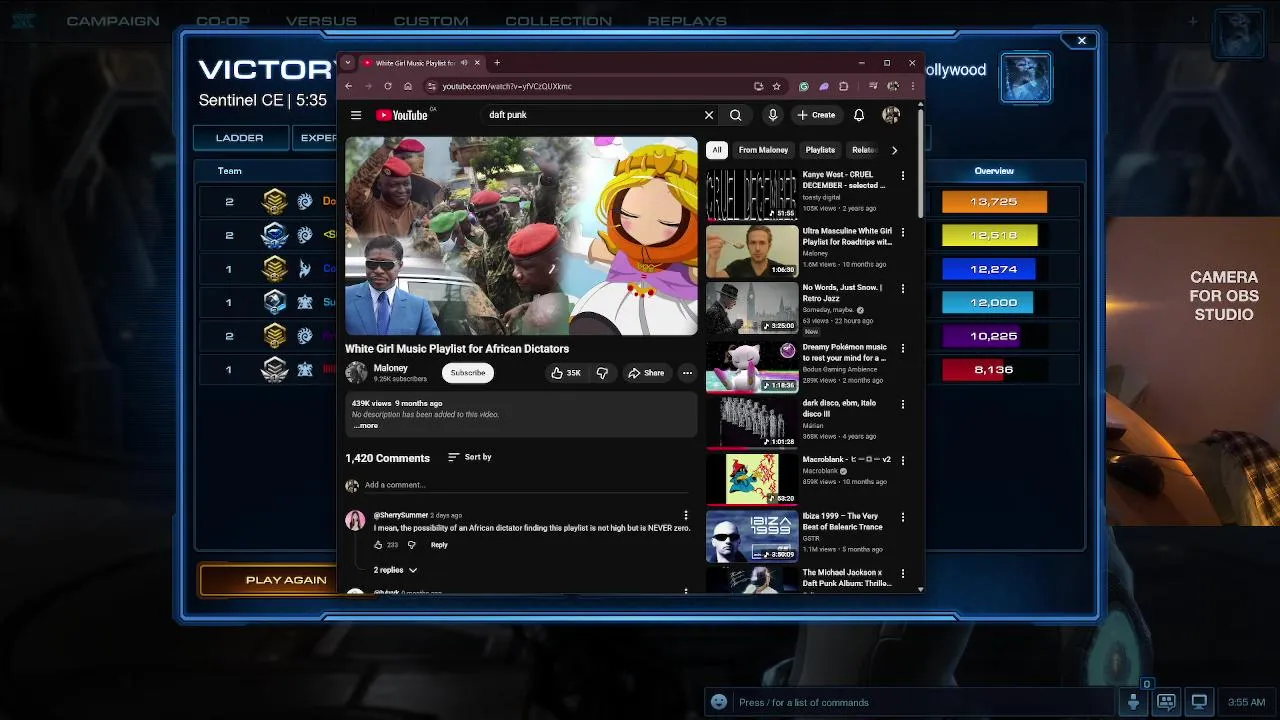This screenshot has height=720, width=1280.
Task: Like the video with 35K likes
Action: click(566, 373)
